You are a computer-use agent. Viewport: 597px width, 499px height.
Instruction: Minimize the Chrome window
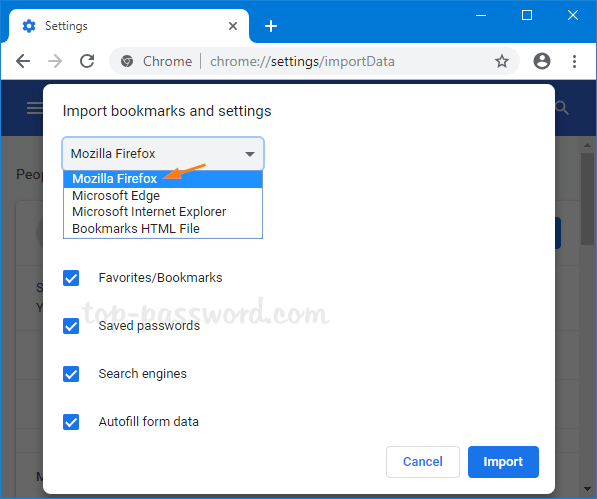(x=481, y=16)
